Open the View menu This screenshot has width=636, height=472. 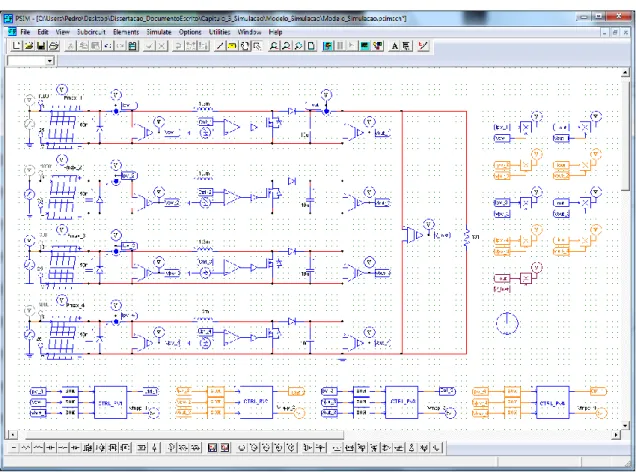62,32
